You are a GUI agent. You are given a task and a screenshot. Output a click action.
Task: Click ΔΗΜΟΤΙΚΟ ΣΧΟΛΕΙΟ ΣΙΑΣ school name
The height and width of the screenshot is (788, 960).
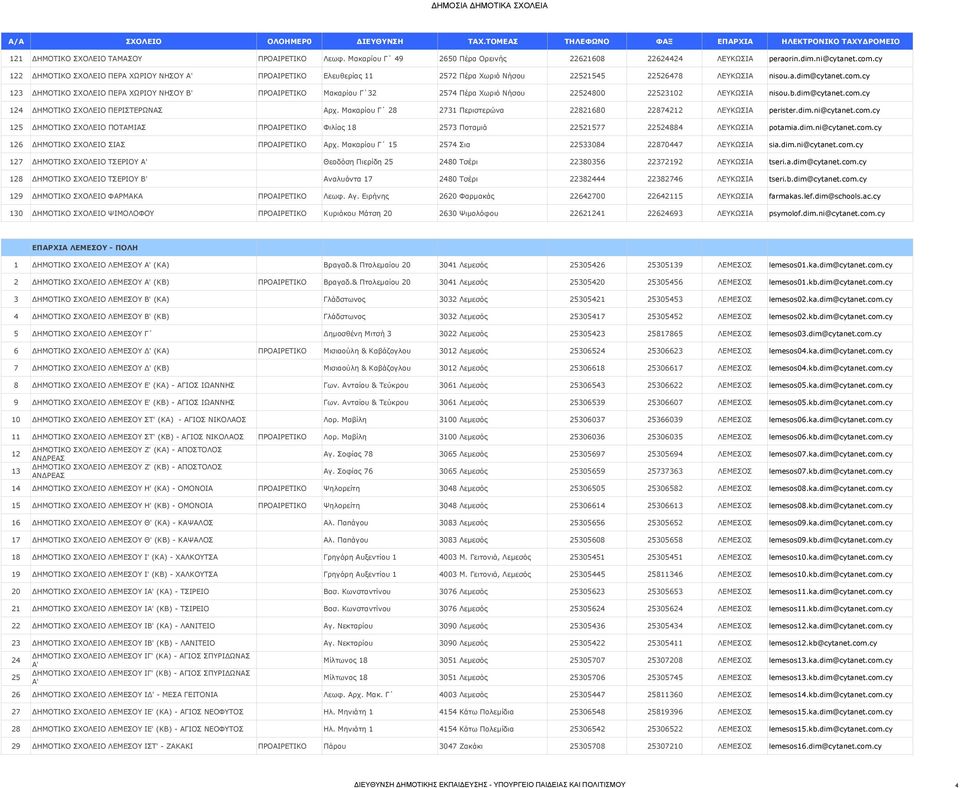pos(78,144)
